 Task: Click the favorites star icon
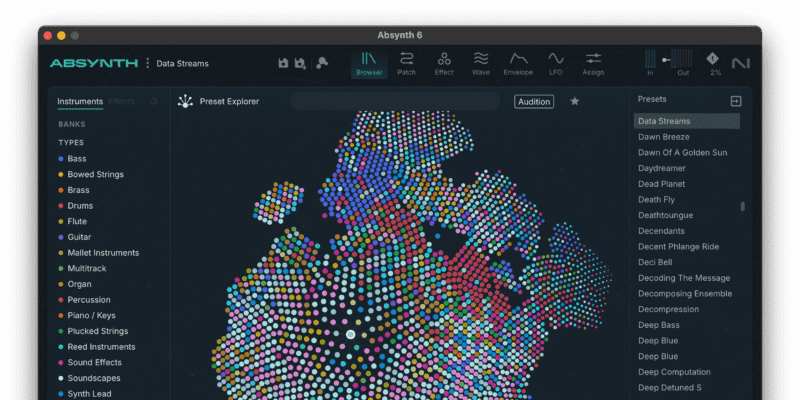point(574,101)
